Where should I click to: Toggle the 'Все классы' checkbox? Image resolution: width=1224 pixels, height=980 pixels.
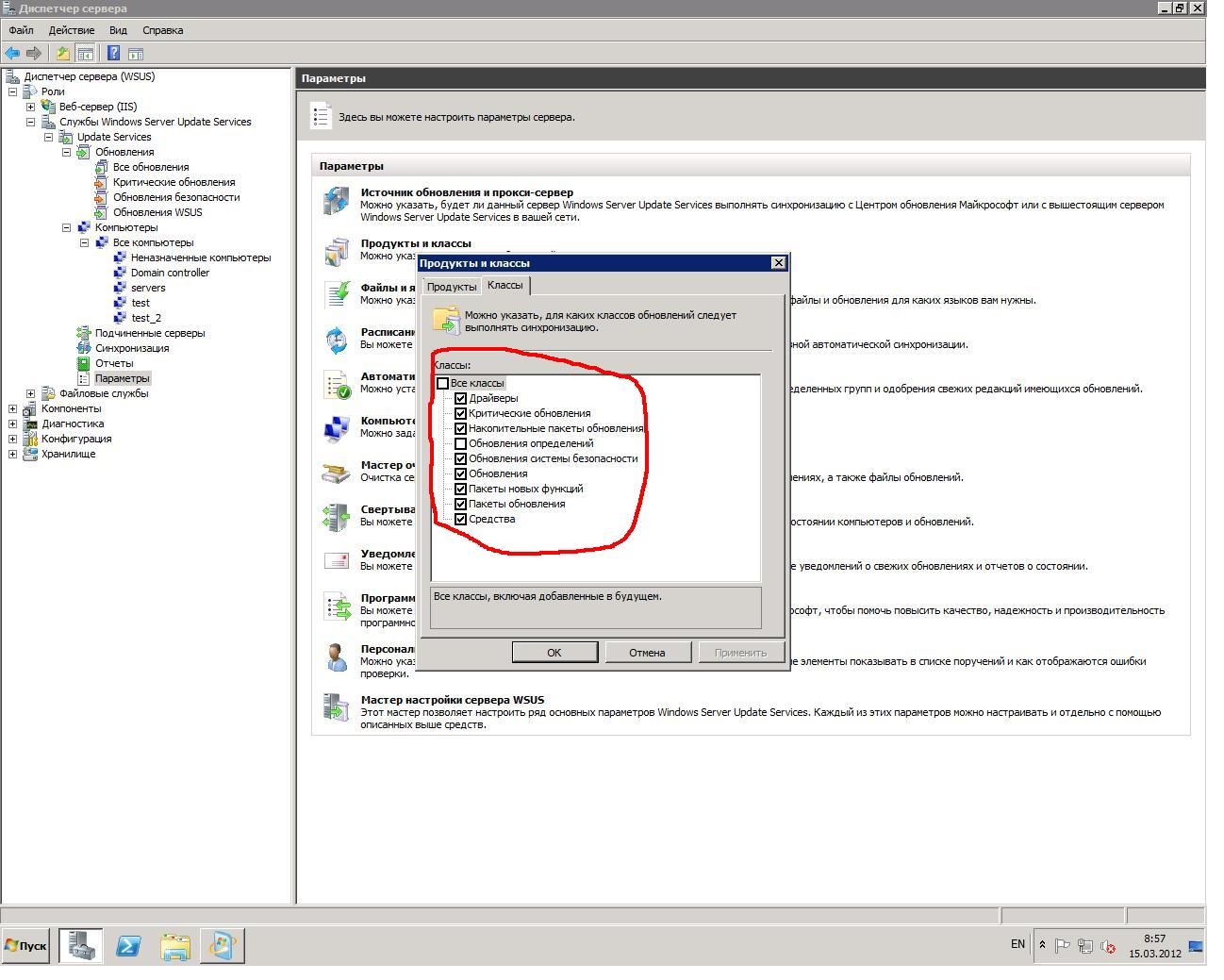[x=442, y=383]
